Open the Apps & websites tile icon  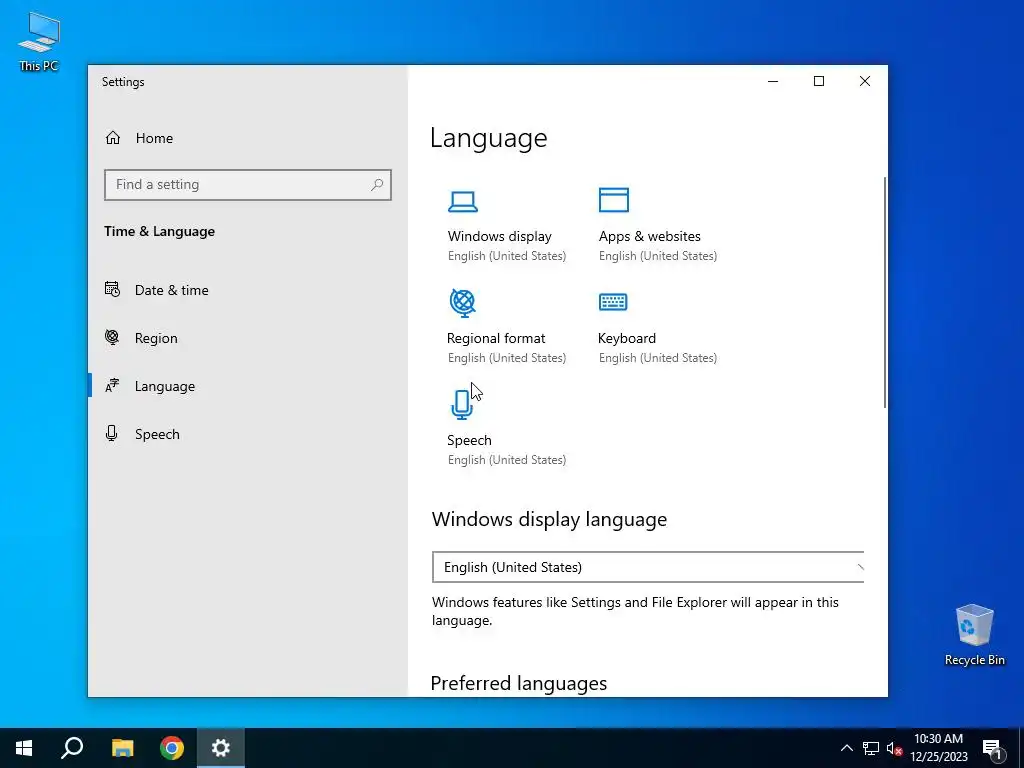pos(613,200)
